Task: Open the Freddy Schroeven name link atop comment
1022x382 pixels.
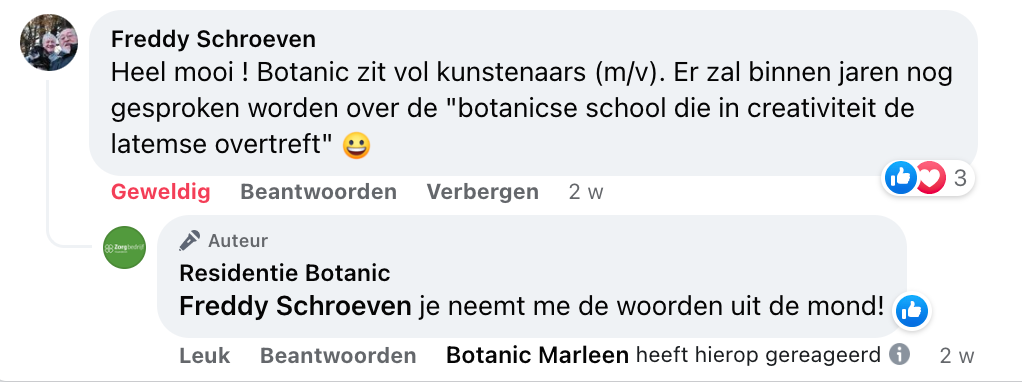Action: pyautogui.click(x=213, y=39)
